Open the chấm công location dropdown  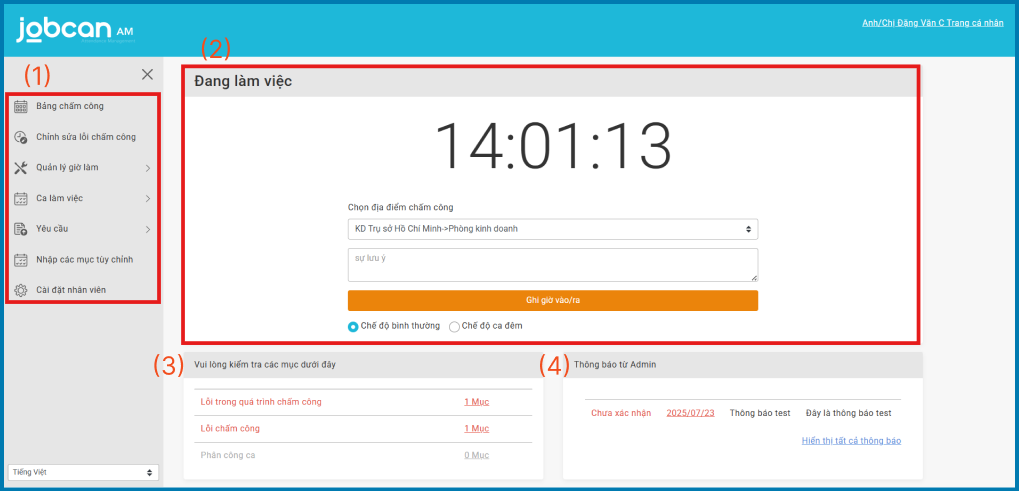tap(552, 229)
